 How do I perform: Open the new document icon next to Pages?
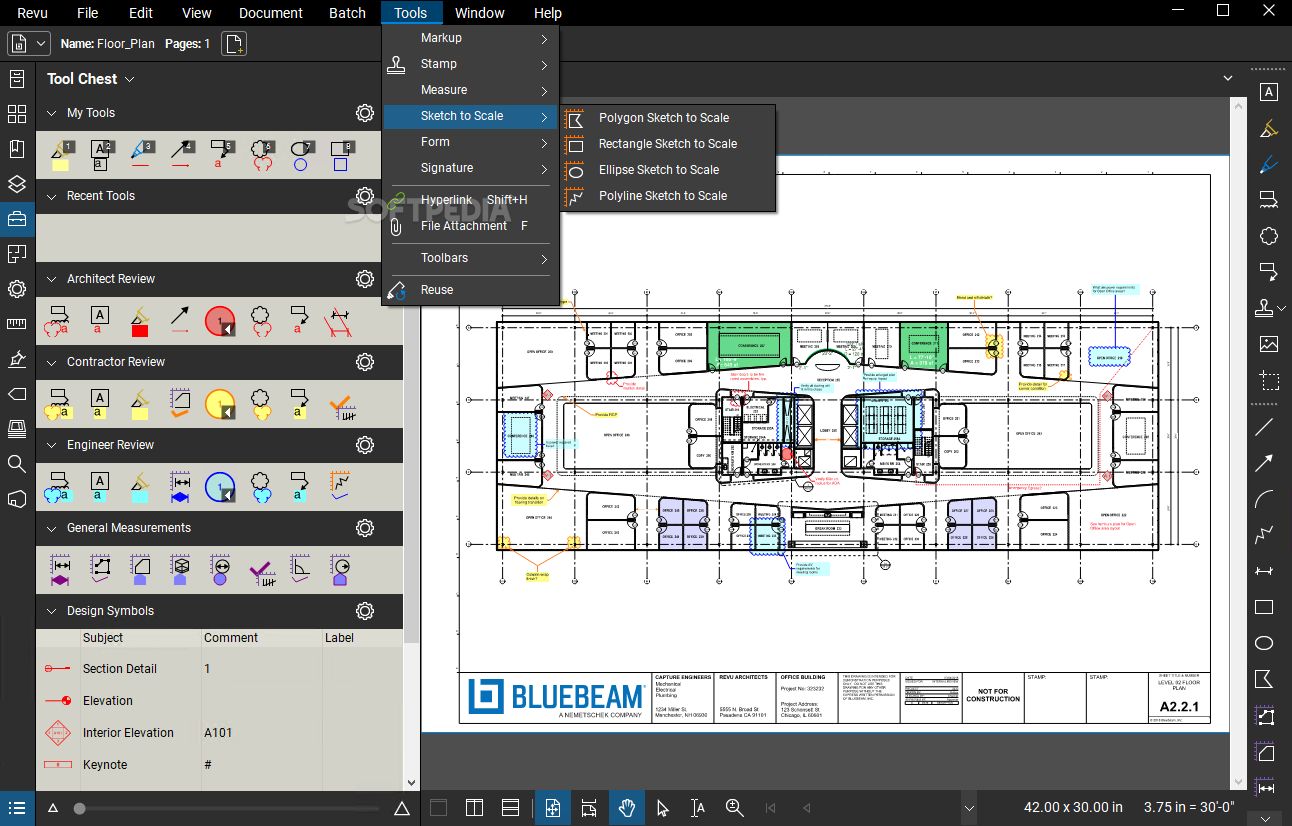pos(234,44)
